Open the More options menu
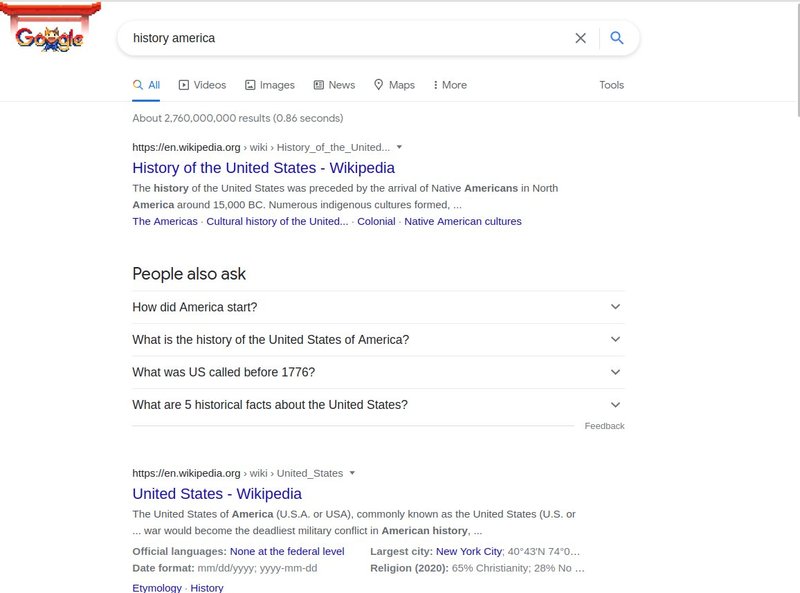 tap(450, 85)
